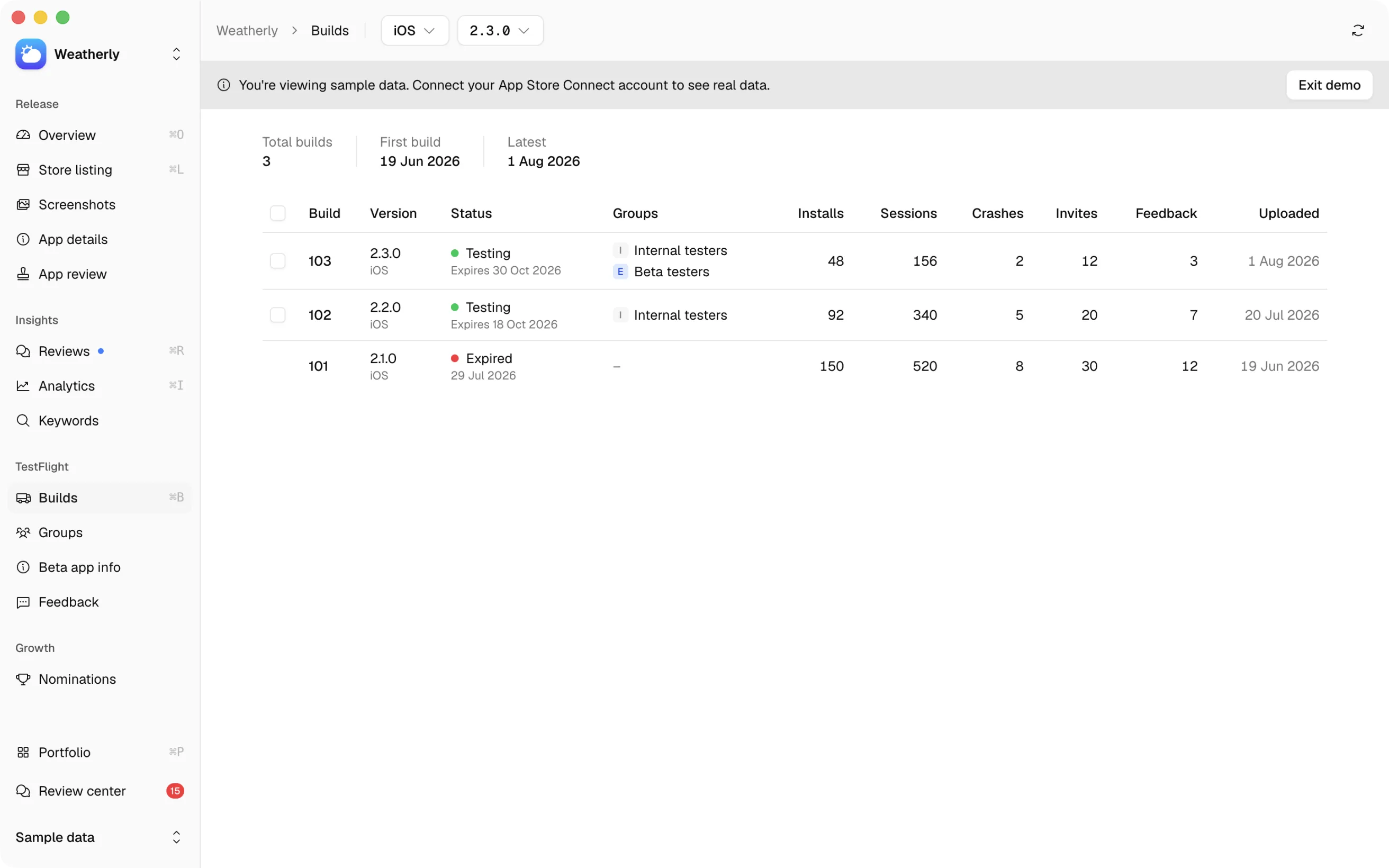Expand the Weatherly app switcher chevrons
This screenshot has width=1389, height=868.
point(176,54)
